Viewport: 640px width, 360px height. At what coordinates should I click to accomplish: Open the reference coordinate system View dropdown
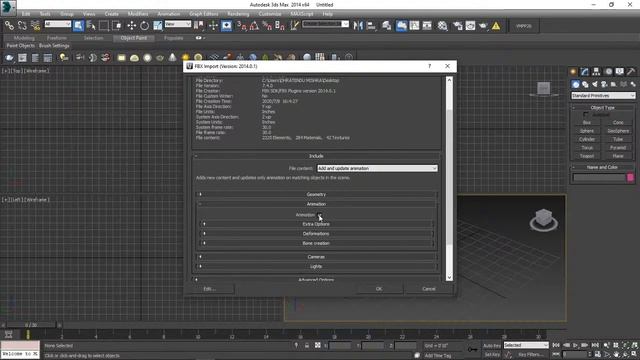click(178, 24)
